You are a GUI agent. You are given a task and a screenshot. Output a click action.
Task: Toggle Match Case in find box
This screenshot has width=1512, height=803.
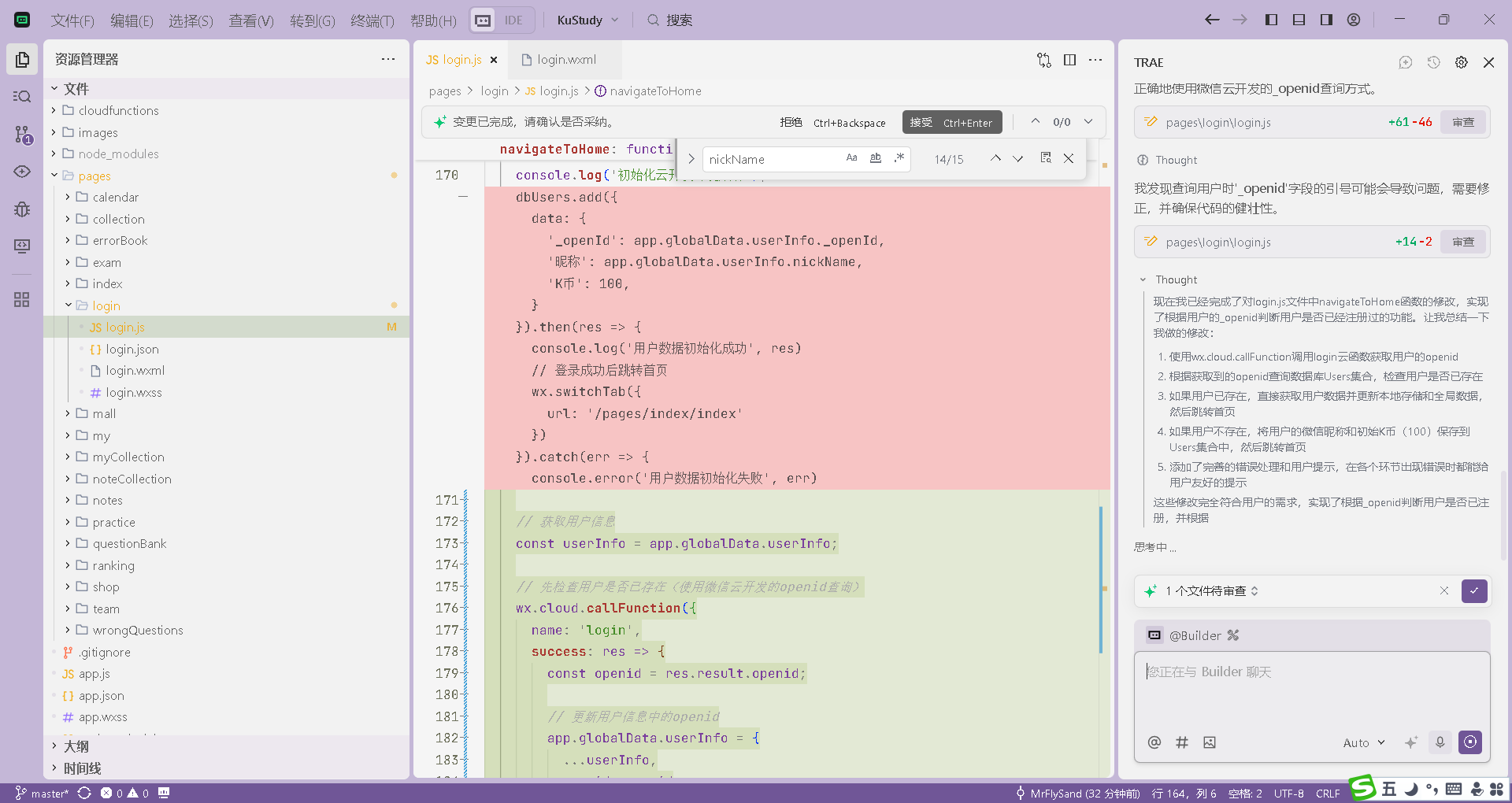click(851, 158)
